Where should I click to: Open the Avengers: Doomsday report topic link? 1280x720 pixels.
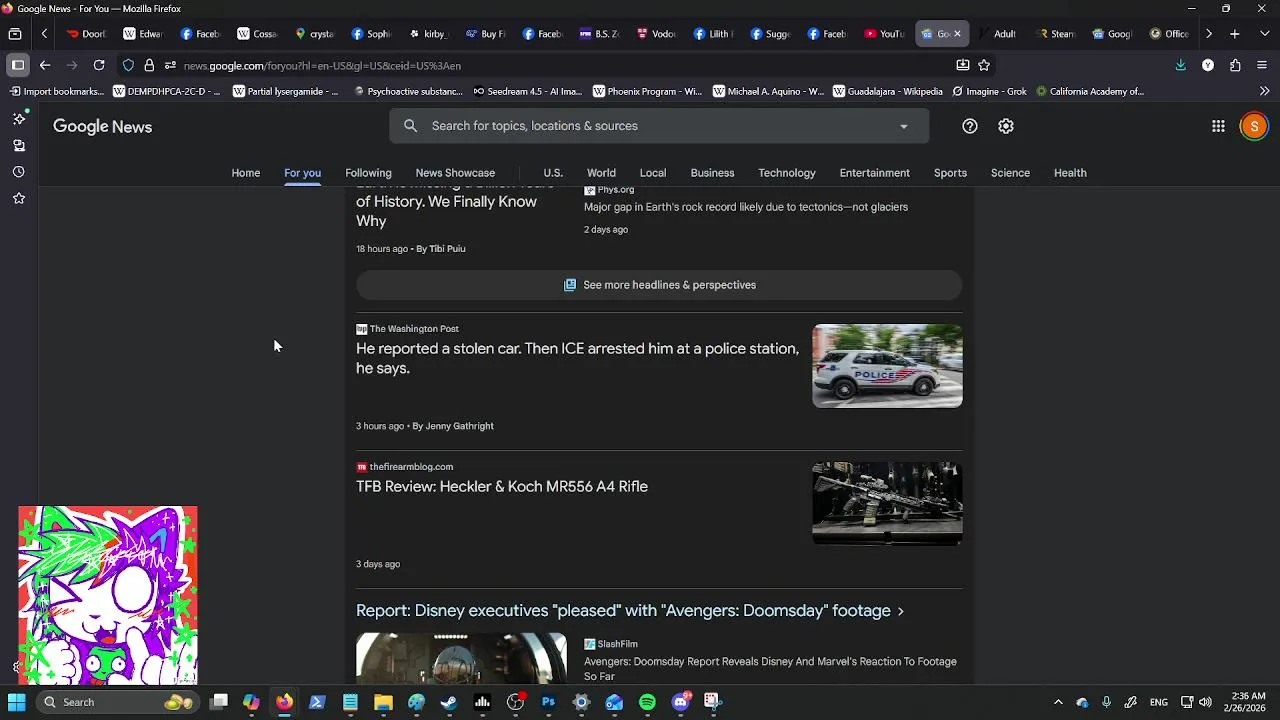click(x=630, y=611)
